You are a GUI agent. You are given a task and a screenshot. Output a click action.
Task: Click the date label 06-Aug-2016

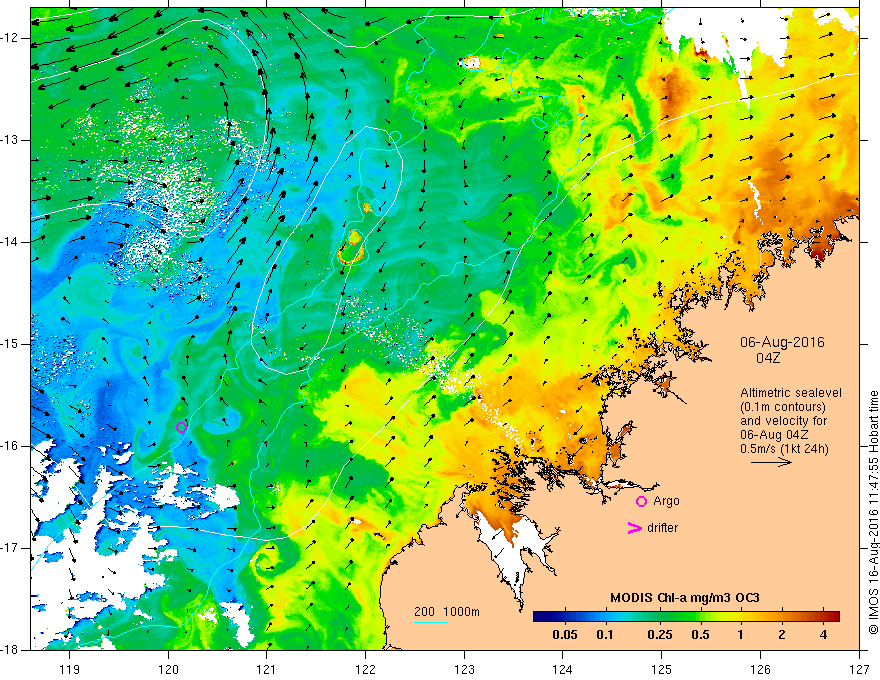click(782, 342)
